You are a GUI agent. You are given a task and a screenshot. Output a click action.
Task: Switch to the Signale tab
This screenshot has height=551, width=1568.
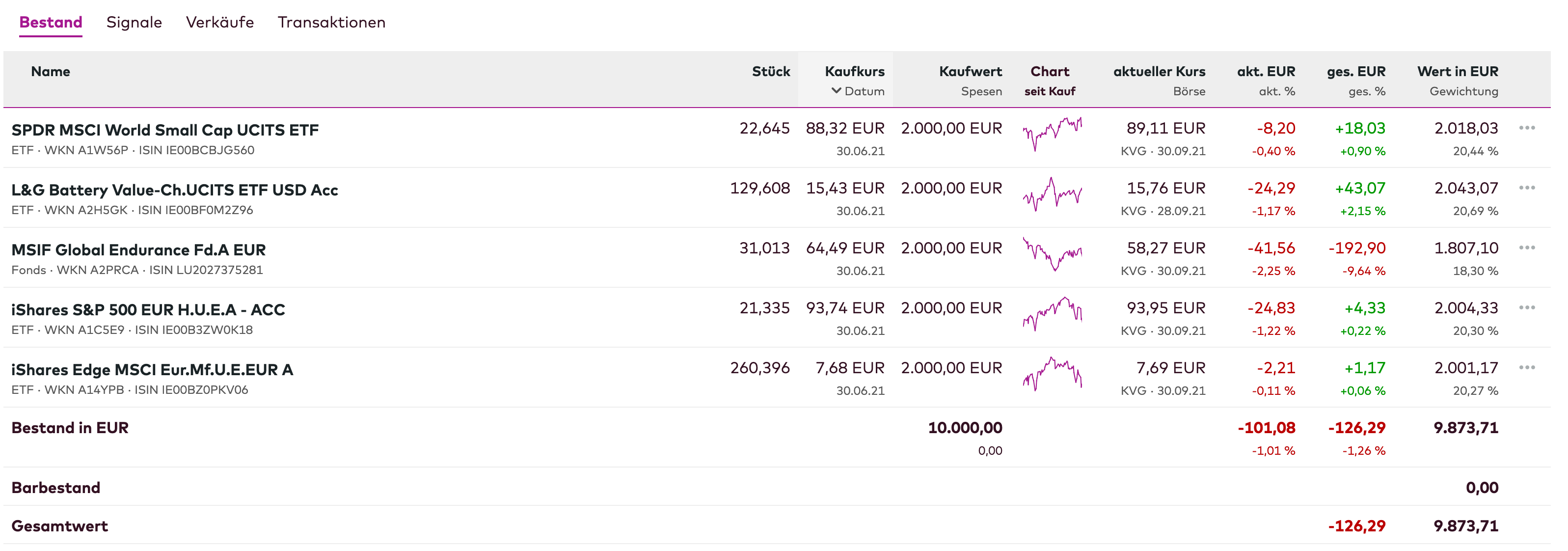pos(134,23)
